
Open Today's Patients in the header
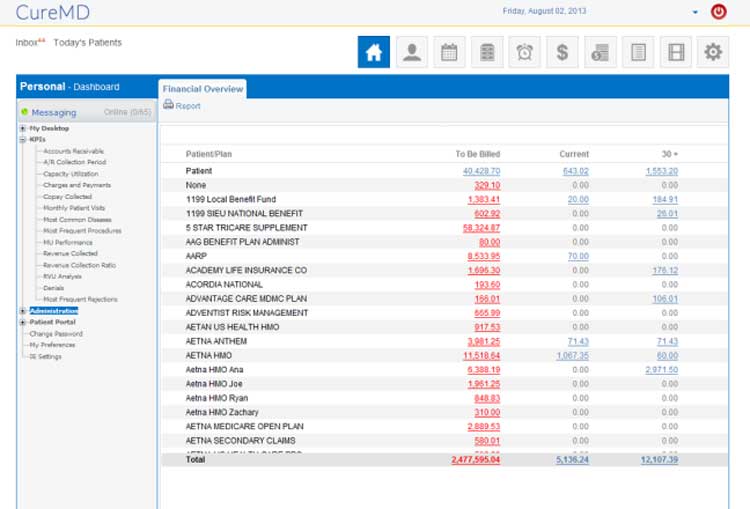click(88, 42)
